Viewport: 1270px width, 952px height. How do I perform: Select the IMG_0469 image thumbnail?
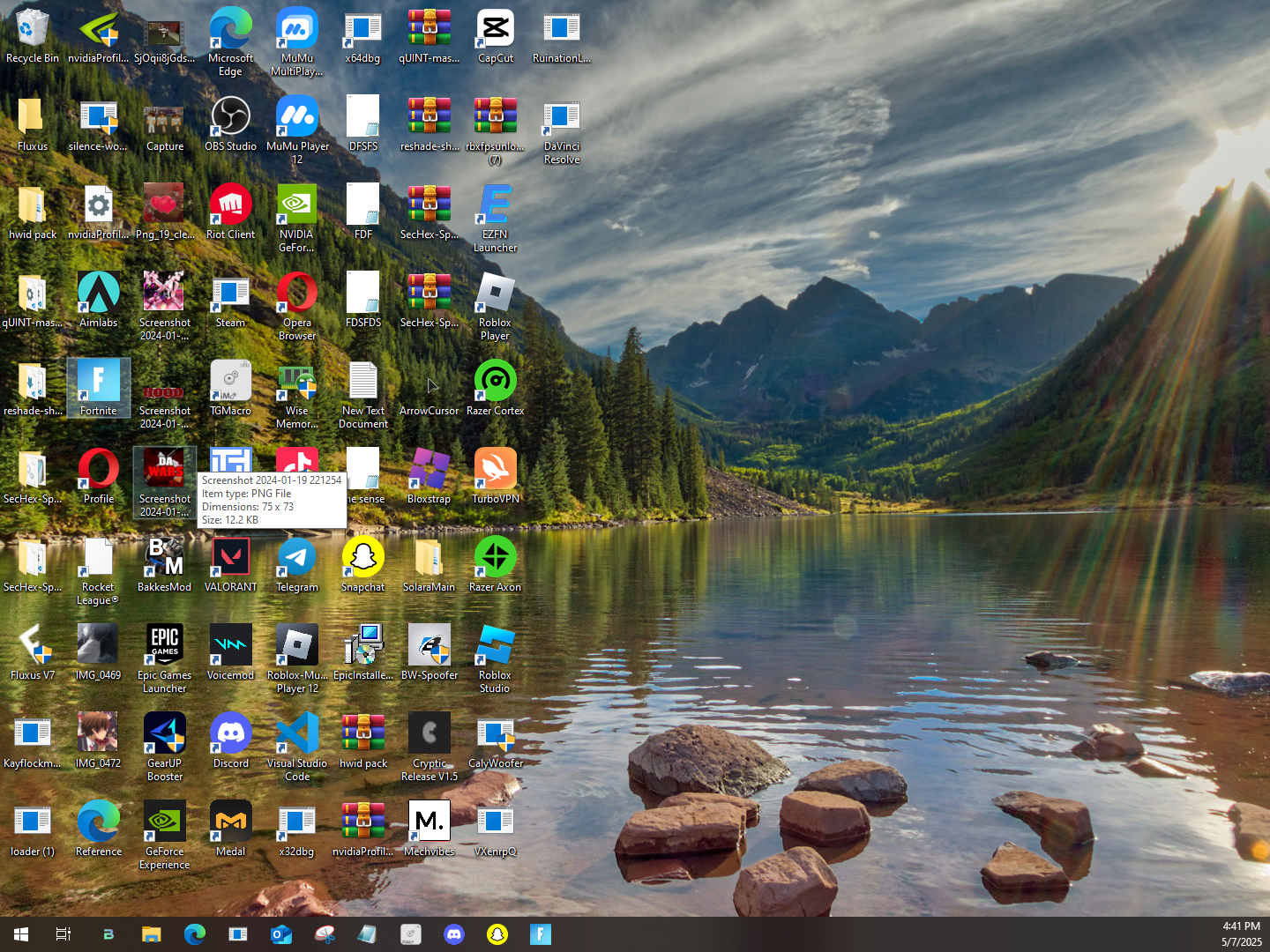99,652
